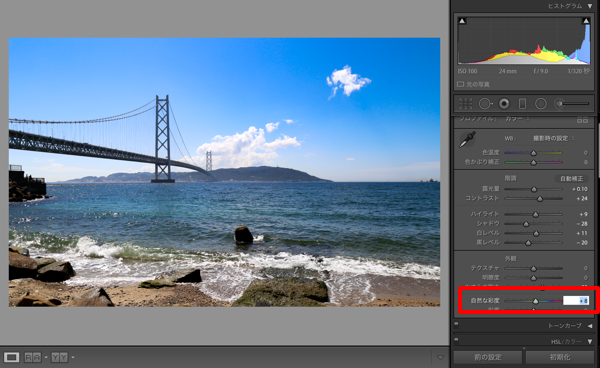Click the 前の設定 button
This screenshot has width=600, height=368.
tap(488, 357)
